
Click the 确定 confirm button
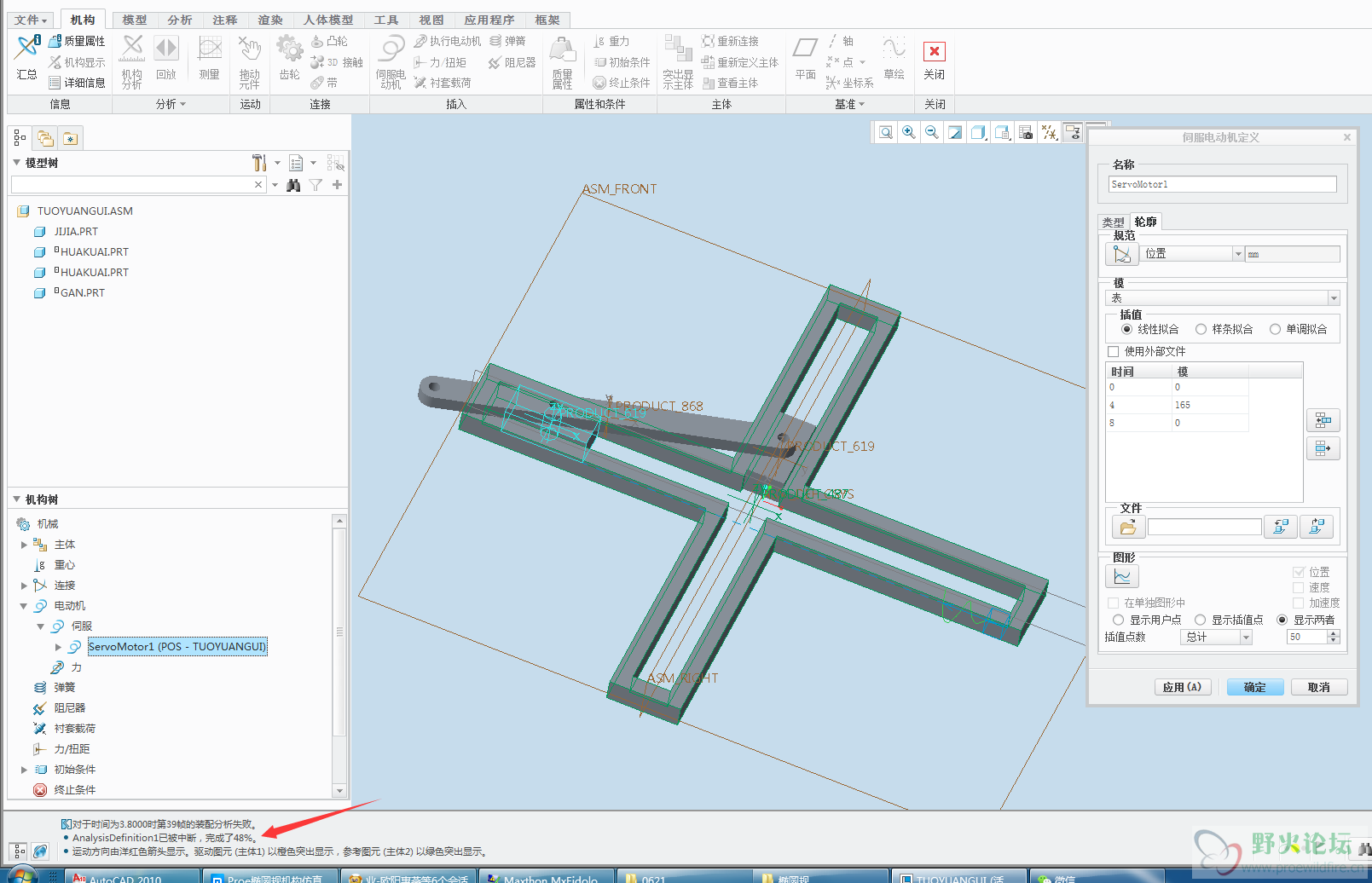1254,688
